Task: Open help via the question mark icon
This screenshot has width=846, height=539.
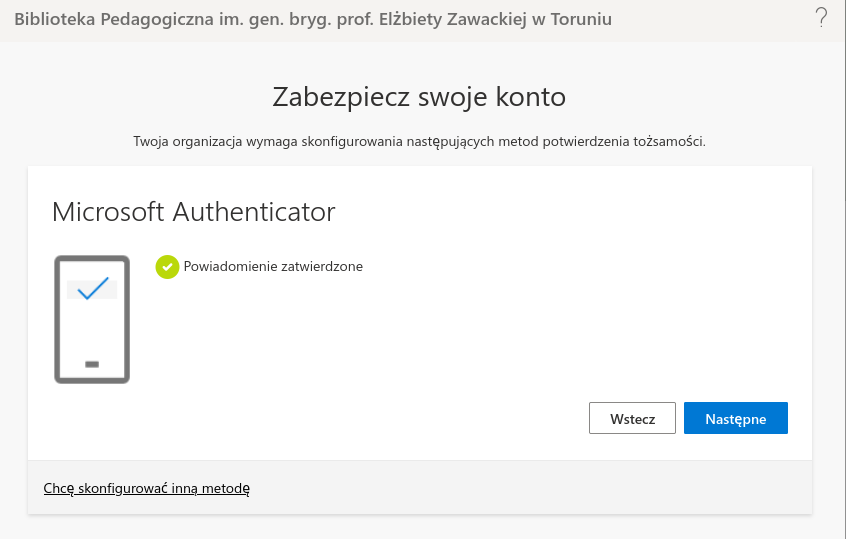Action: coord(822,17)
